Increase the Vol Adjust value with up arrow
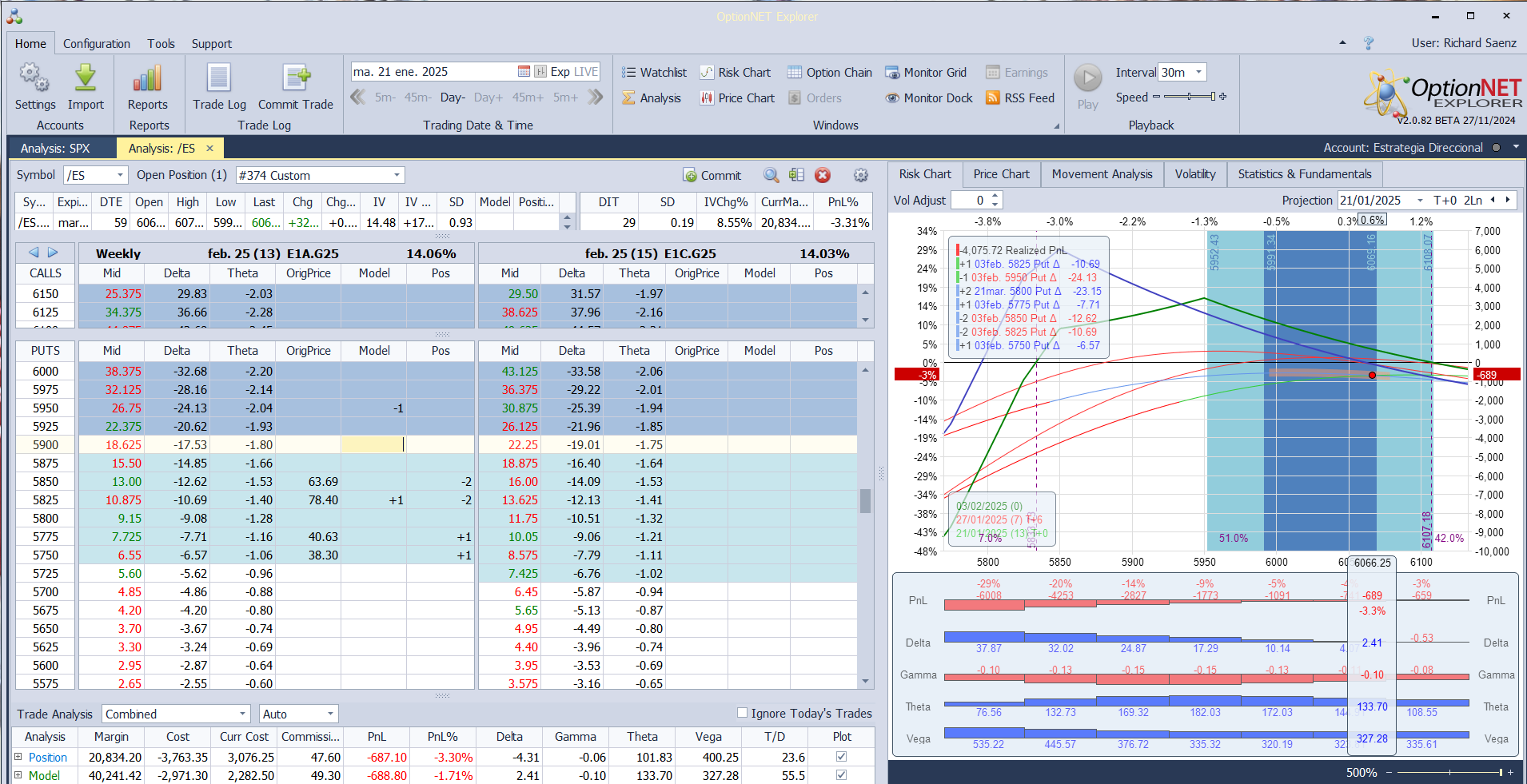This screenshot has height=784, width=1527. click(995, 196)
